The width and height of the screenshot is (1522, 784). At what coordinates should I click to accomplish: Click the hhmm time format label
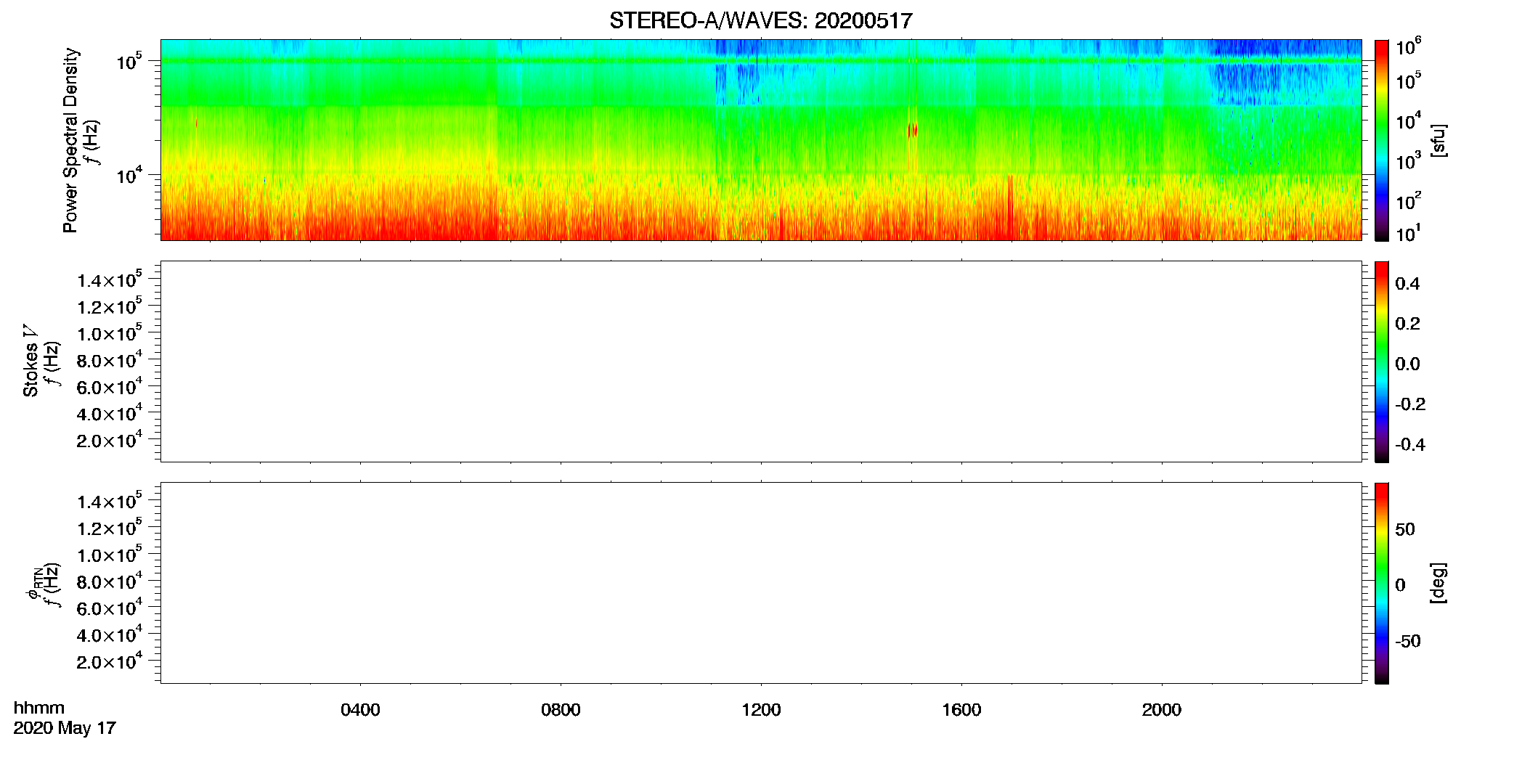(x=39, y=708)
